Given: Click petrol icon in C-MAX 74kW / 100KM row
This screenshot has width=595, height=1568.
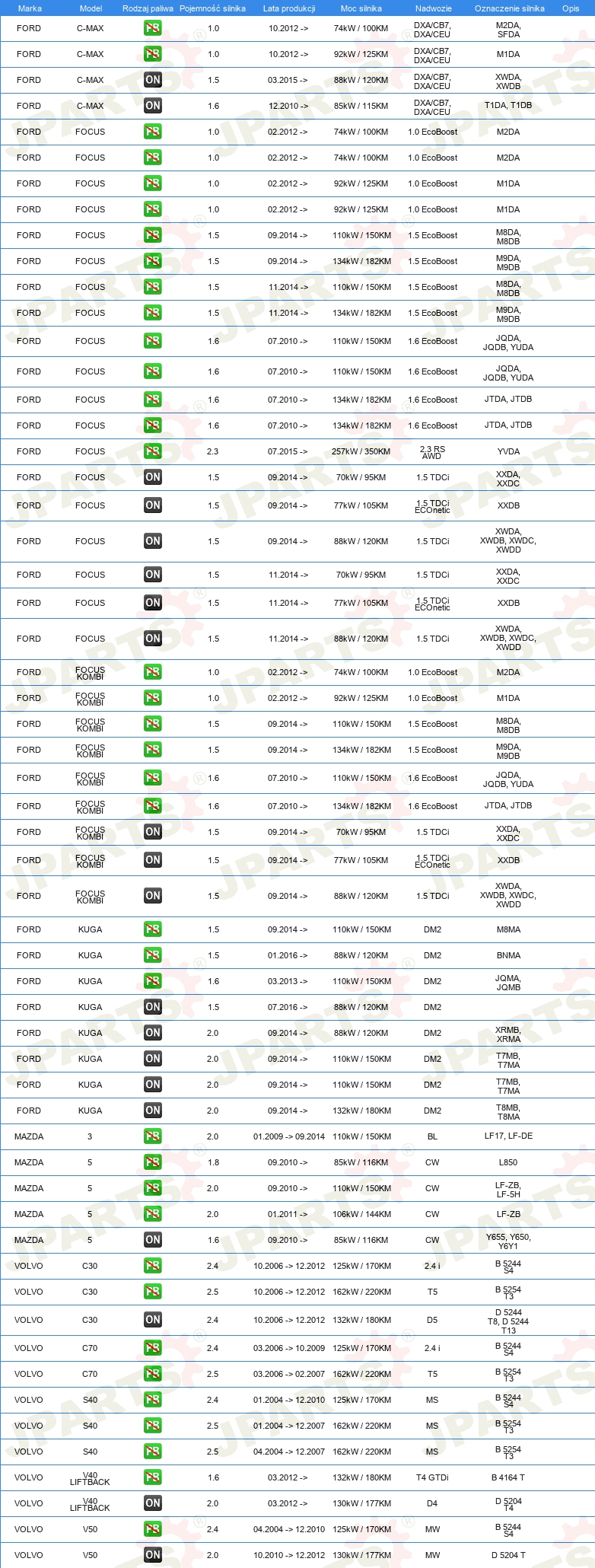Looking at the screenshot, I should point(153,28).
